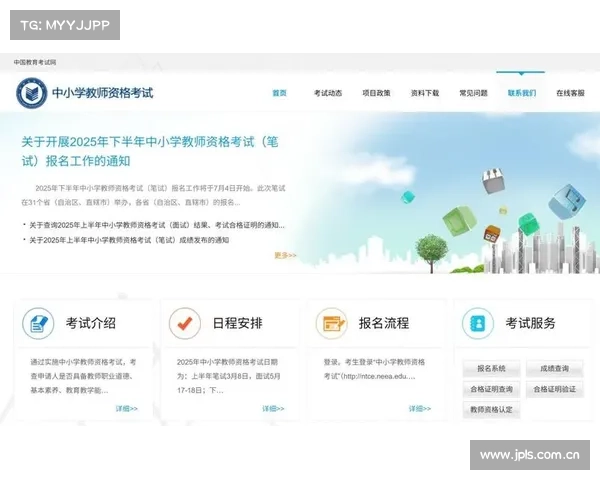
Task: Open 项目政策 navigation item
Action: 377,93
